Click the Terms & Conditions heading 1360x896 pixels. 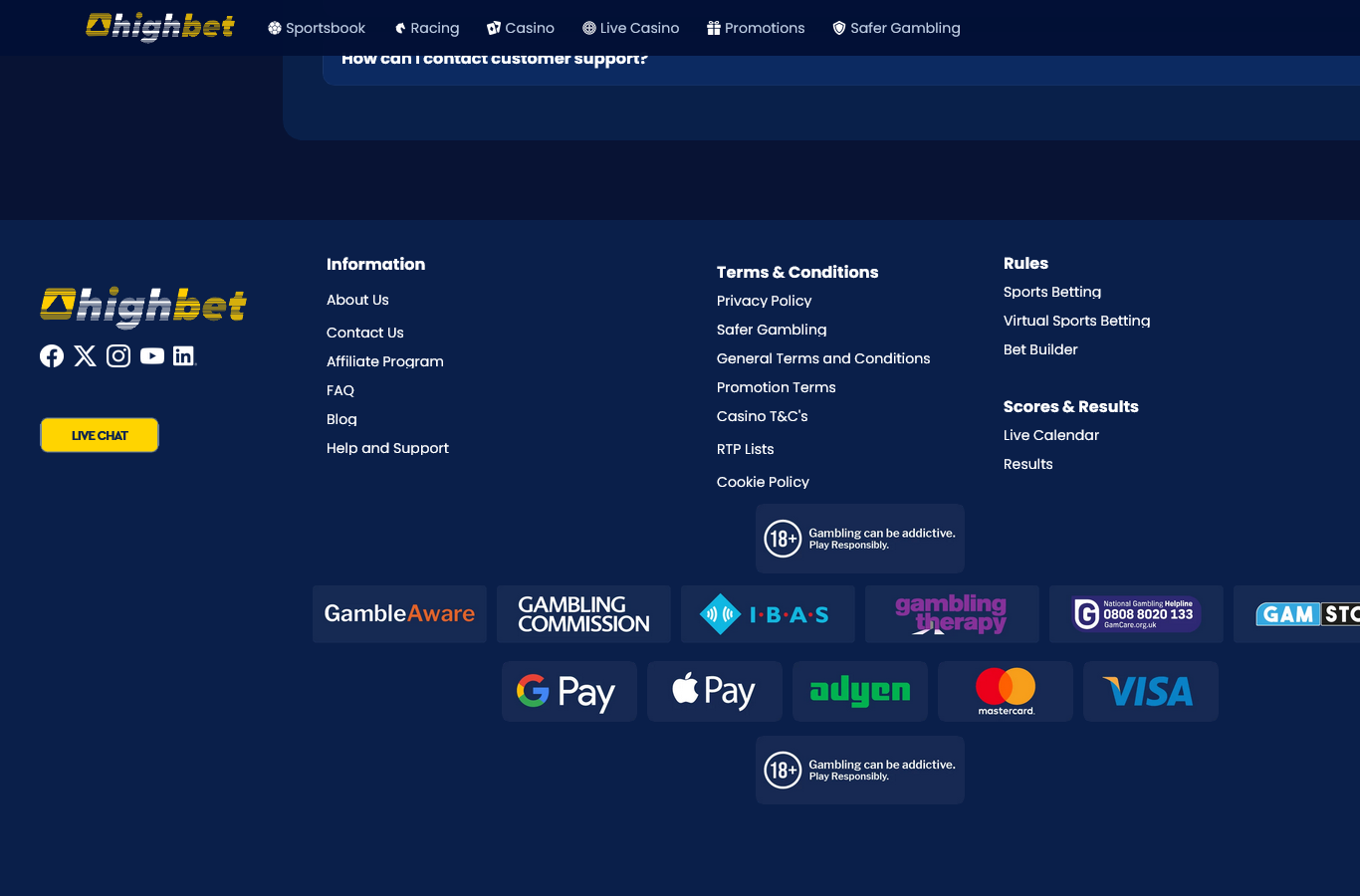click(797, 272)
